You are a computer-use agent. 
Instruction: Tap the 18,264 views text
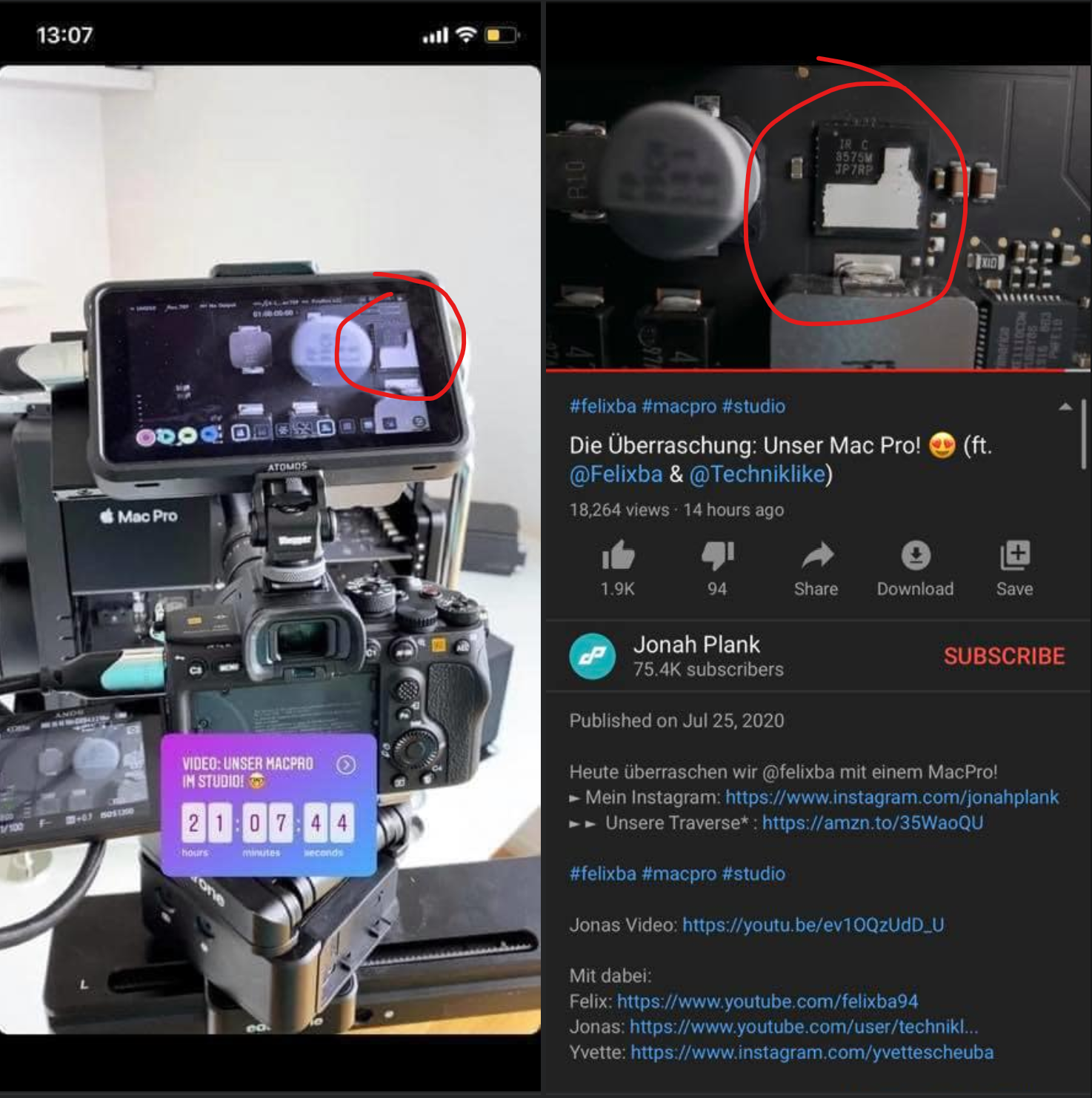[619, 510]
